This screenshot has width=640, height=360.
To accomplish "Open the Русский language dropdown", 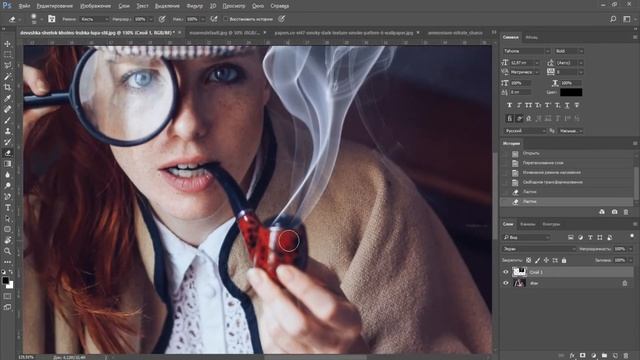I will (x=525, y=131).
